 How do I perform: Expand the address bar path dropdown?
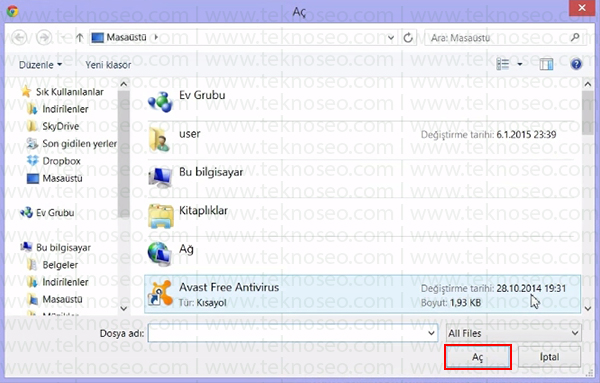391,37
